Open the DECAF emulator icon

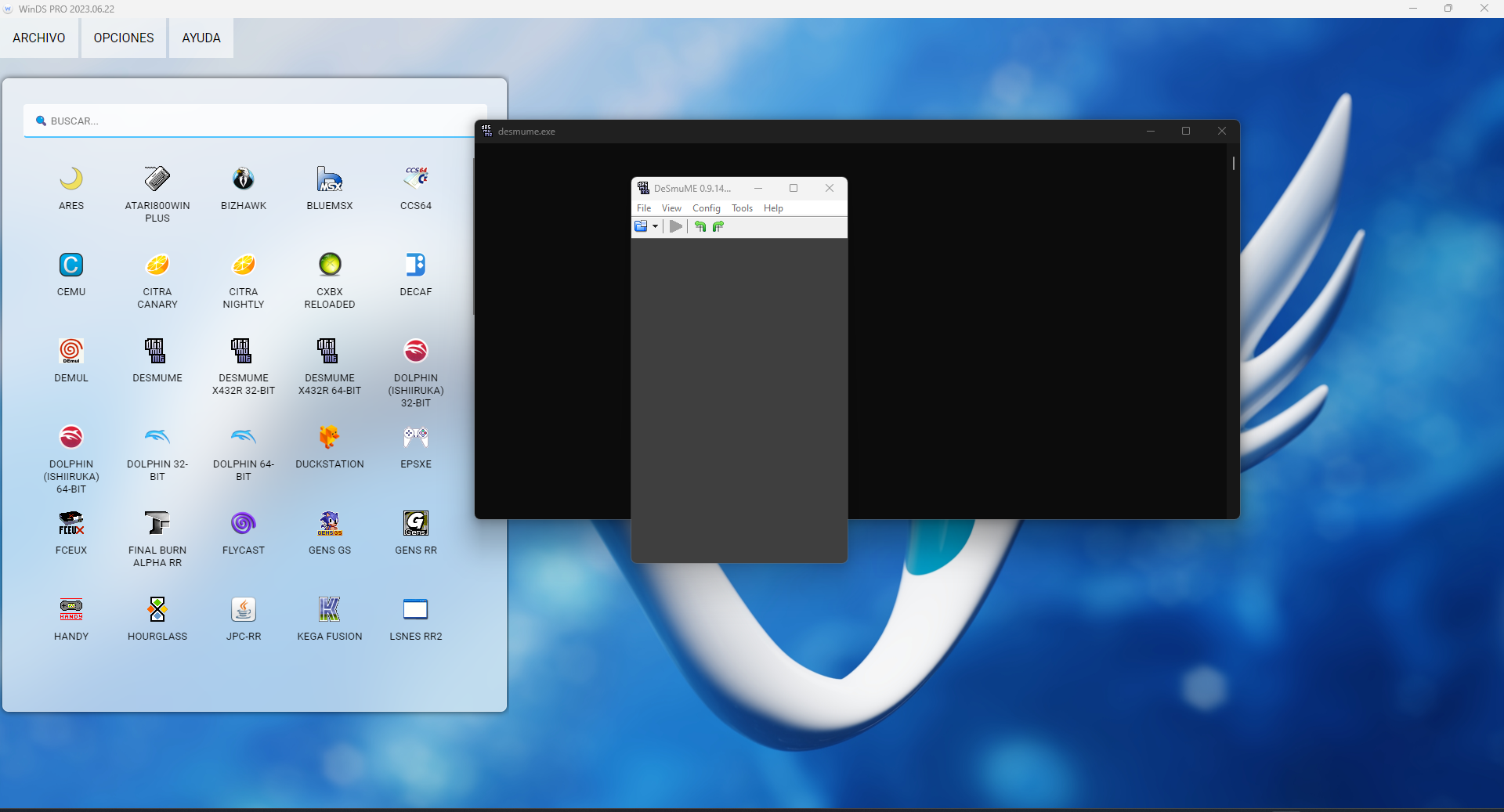[416, 265]
